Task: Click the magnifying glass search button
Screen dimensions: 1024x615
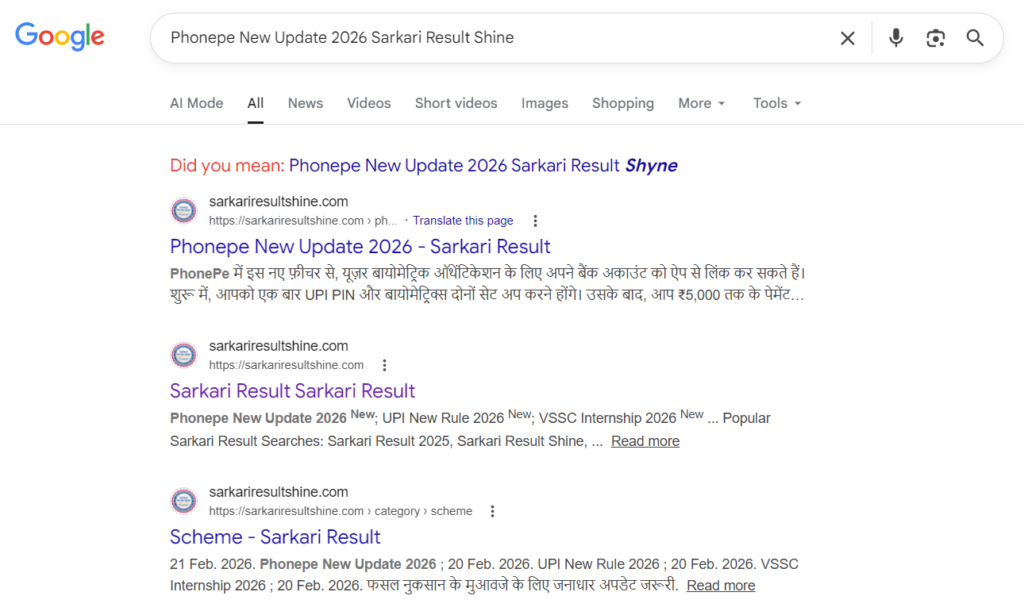Action: [975, 38]
